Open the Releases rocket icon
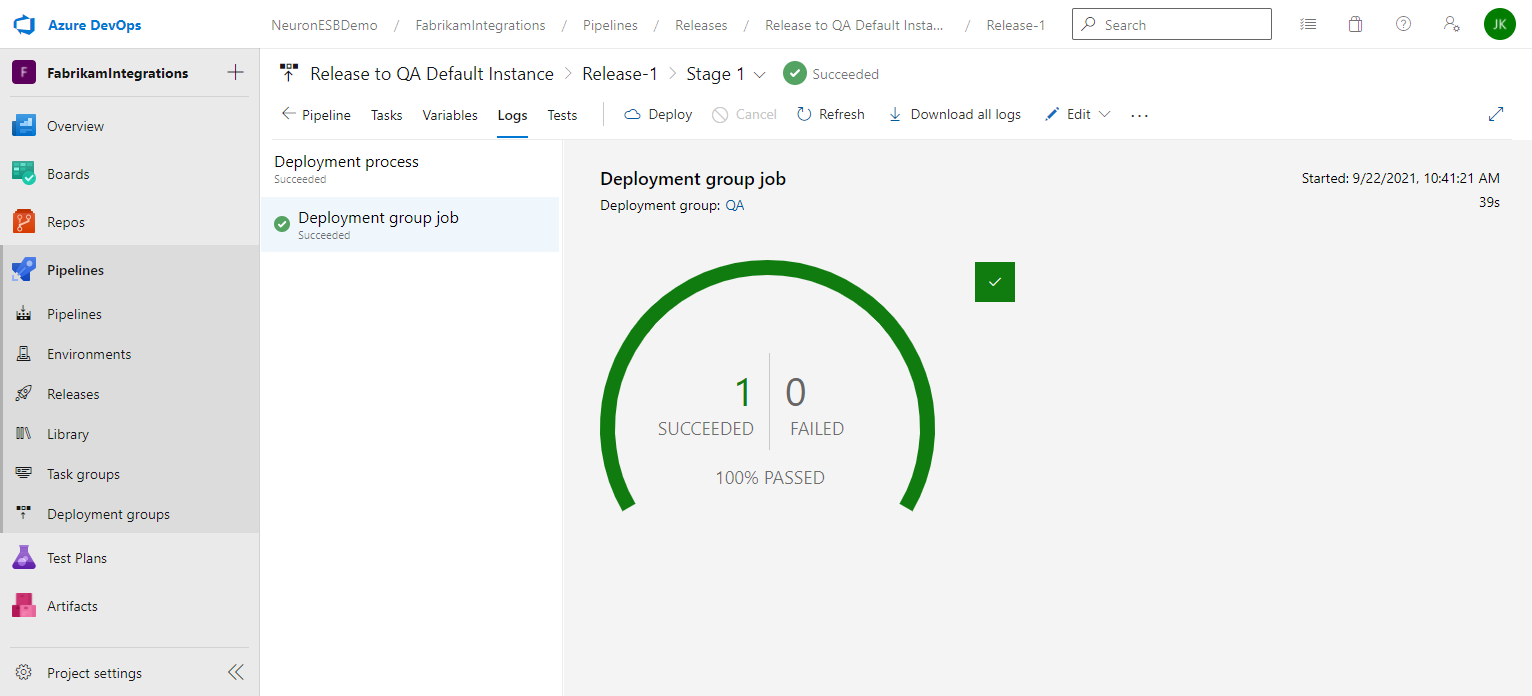Image resolution: width=1532 pixels, height=696 pixels. 24,394
